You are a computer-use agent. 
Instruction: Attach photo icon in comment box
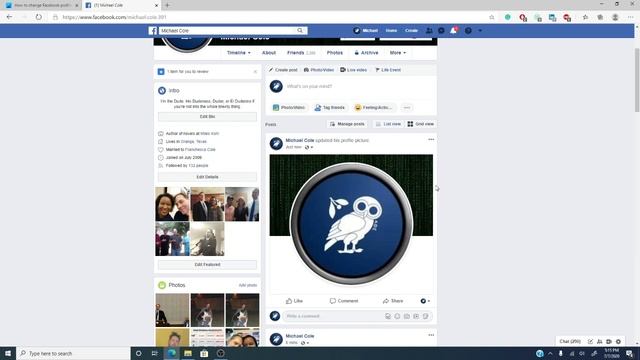407,316
